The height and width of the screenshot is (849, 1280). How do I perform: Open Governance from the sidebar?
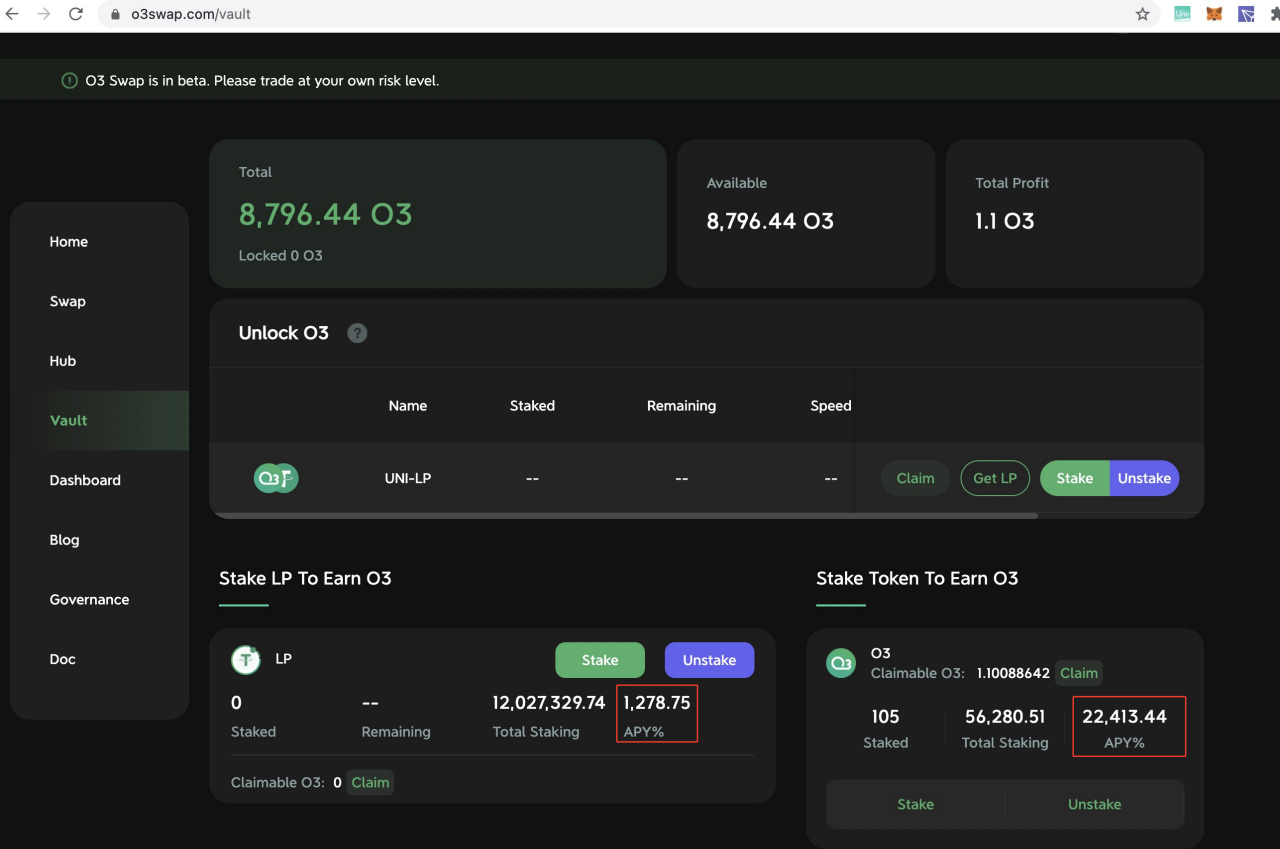coord(89,600)
